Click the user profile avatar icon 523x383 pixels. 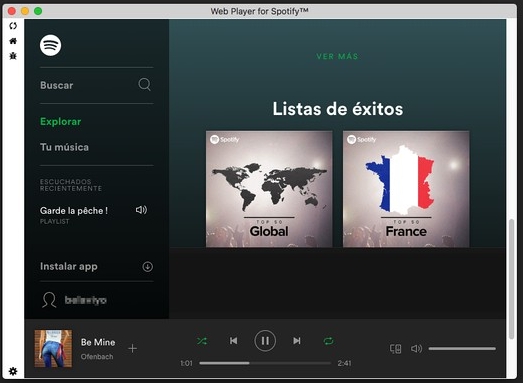[x=49, y=300]
